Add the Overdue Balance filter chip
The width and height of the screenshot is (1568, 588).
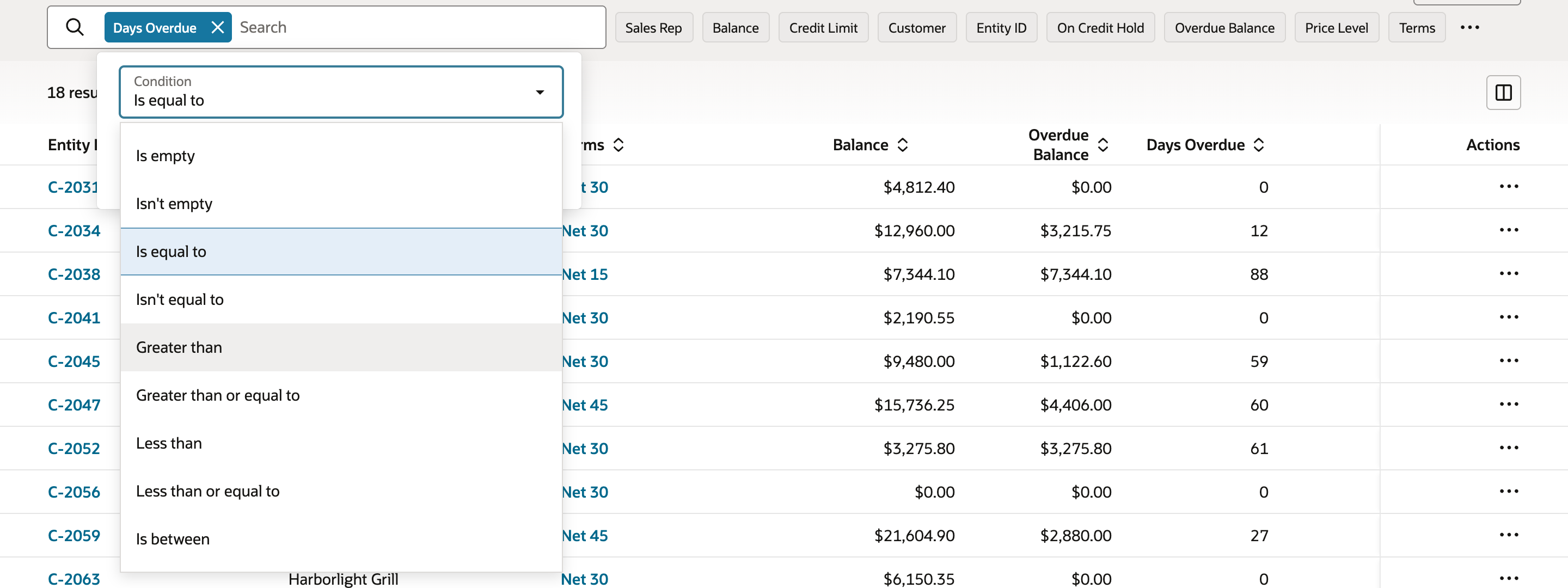click(x=1224, y=27)
